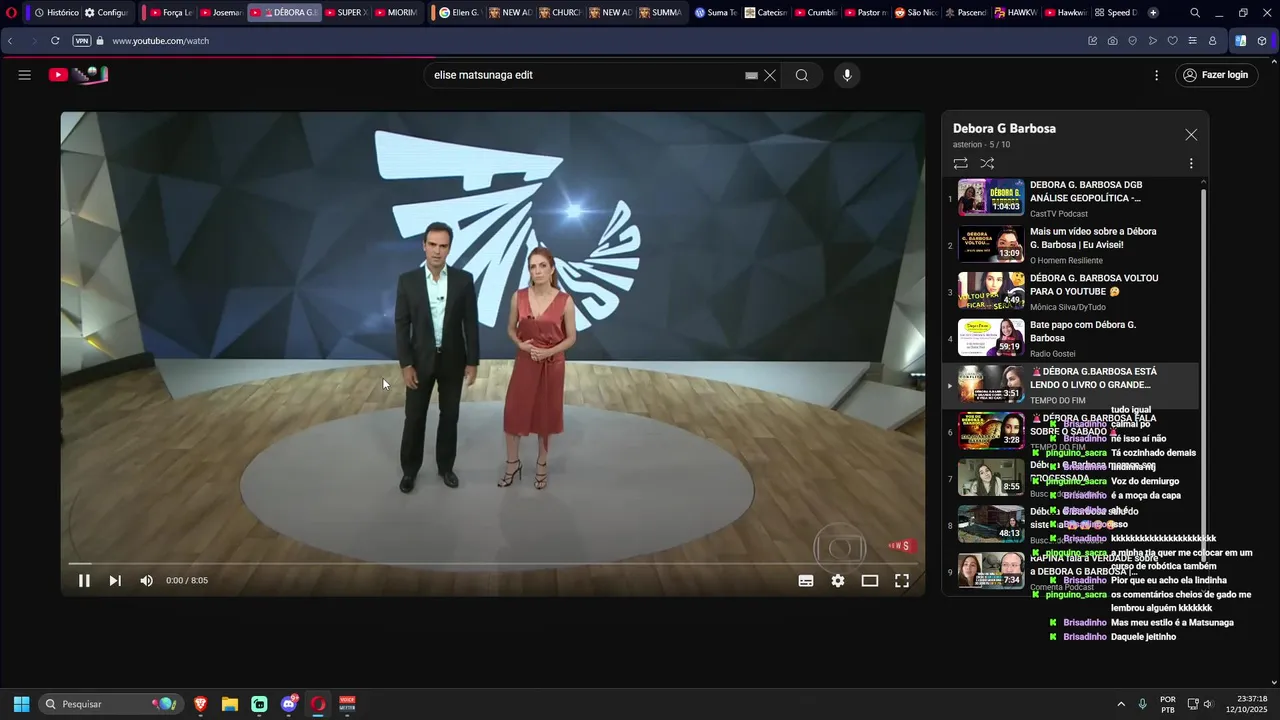Start voice search with microphone
The height and width of the screenshot is (720, 1280).
coord(847,75)
